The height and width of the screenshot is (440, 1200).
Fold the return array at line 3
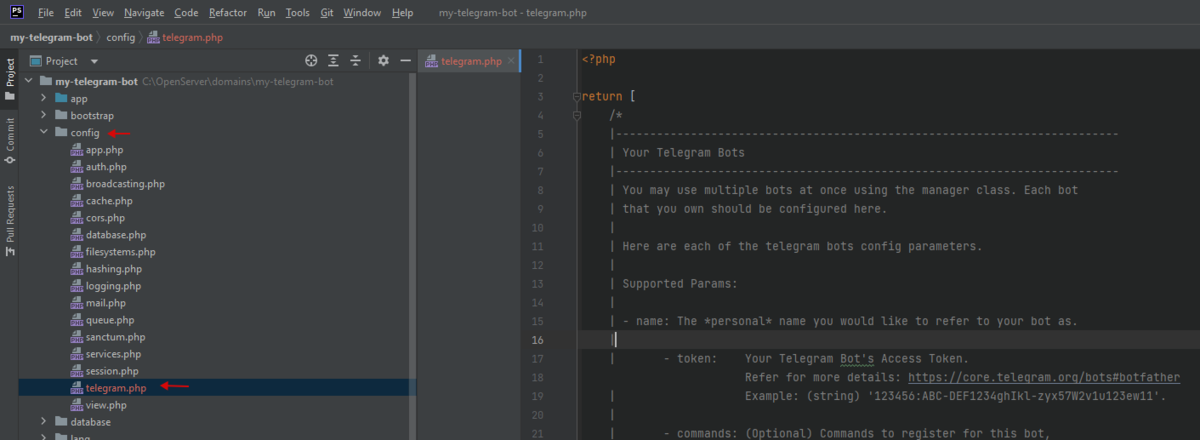[576, 97]
